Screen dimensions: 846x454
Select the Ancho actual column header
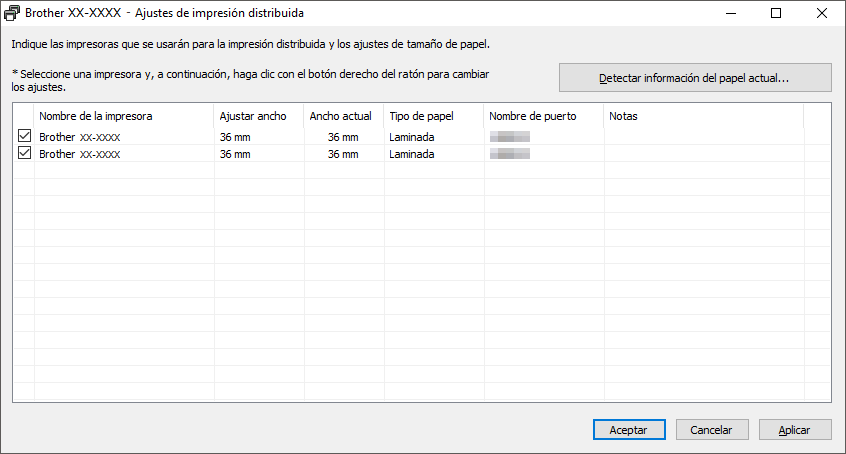point(342,116)
